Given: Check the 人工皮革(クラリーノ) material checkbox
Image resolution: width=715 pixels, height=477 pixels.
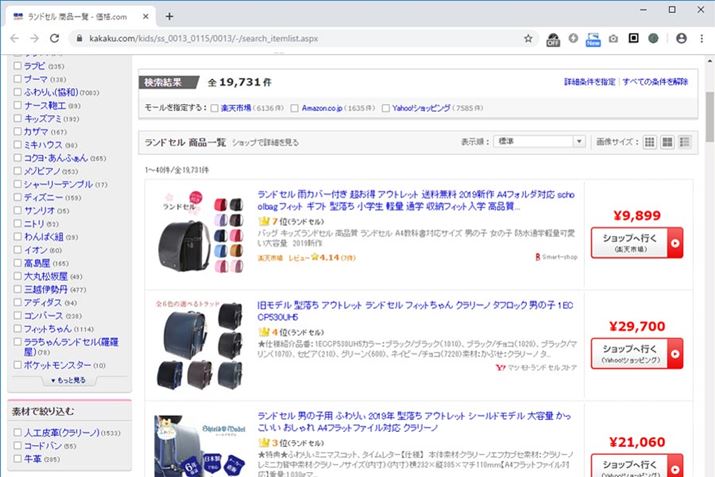Looking at the screenshot, I should (x=16, y=432).
